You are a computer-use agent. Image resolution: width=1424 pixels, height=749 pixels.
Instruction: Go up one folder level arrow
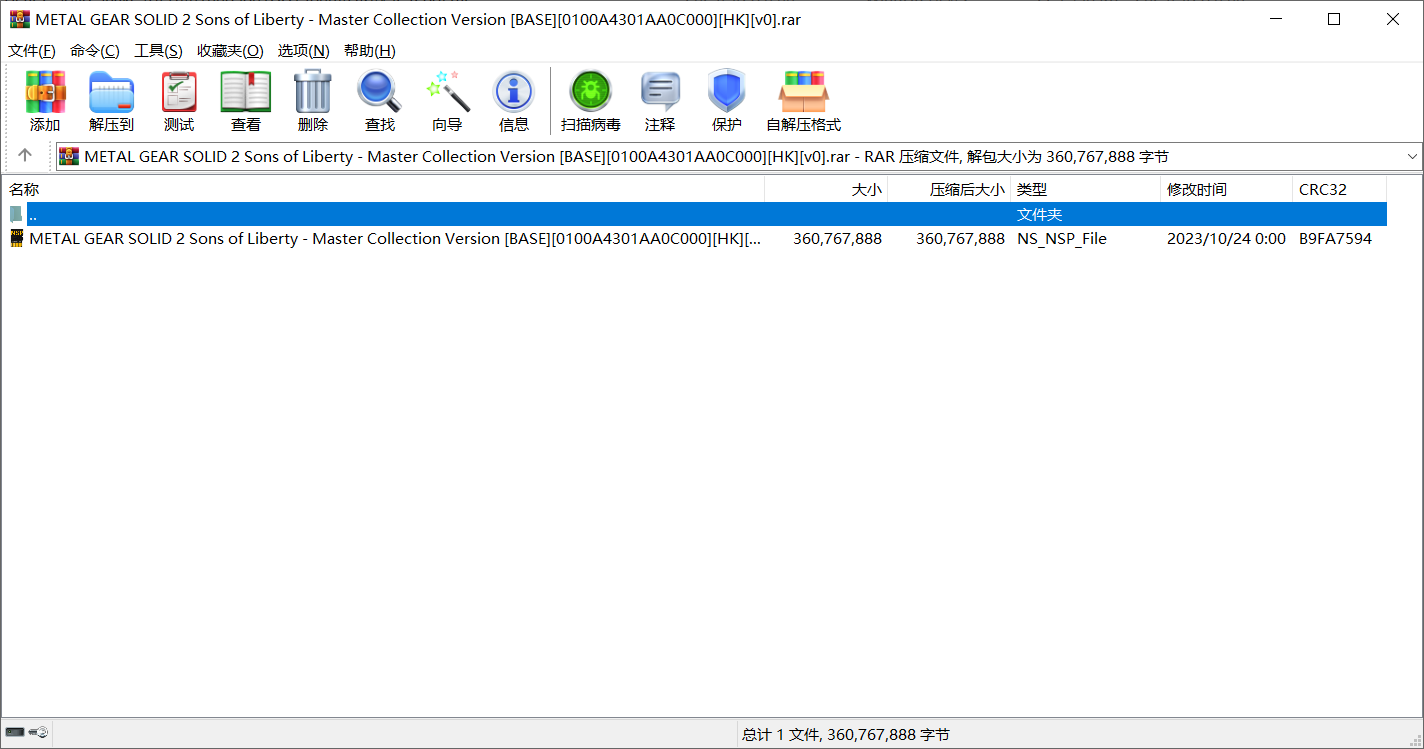(25, 155)
